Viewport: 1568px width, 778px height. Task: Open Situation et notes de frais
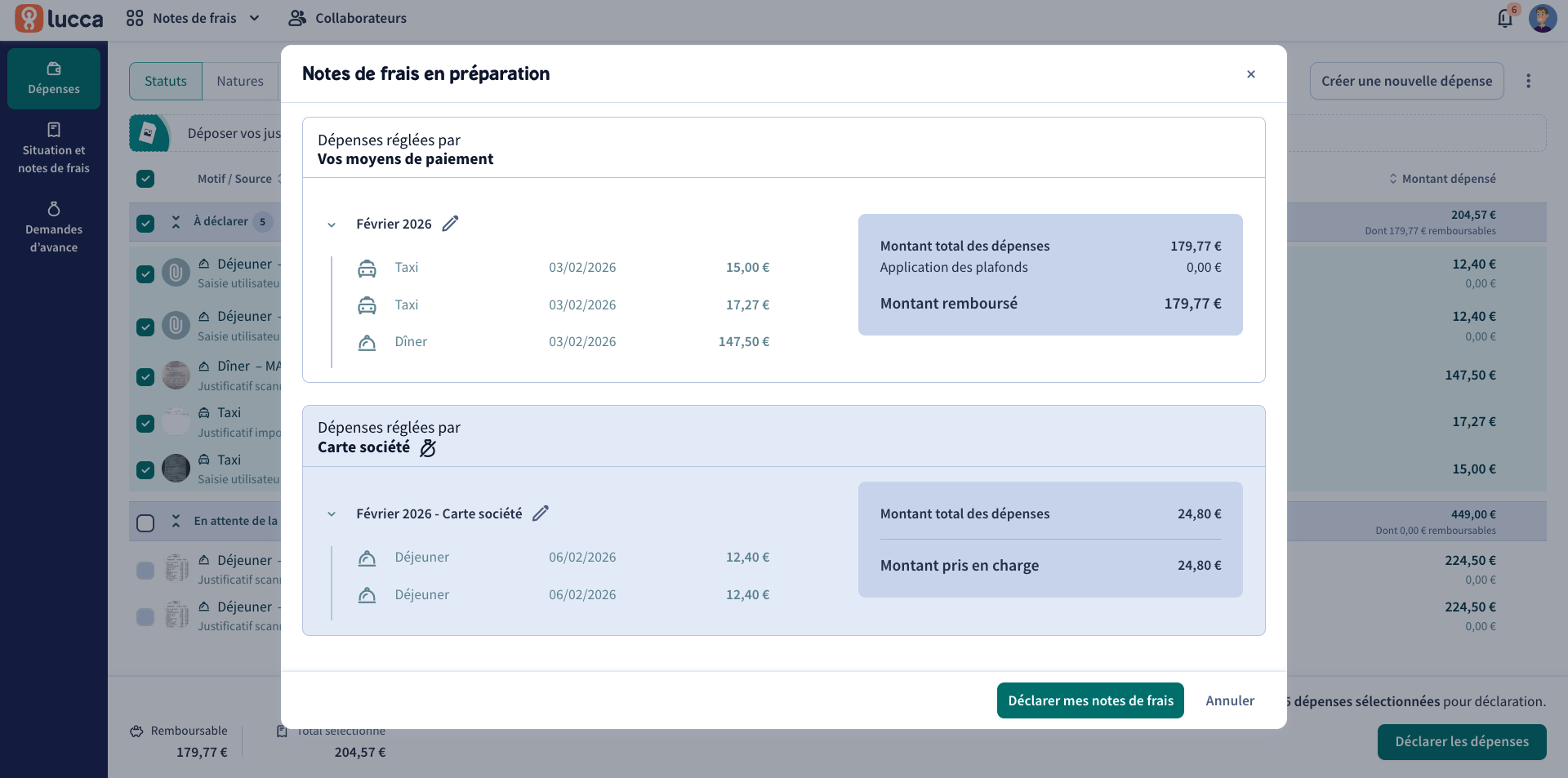(54, 149)
